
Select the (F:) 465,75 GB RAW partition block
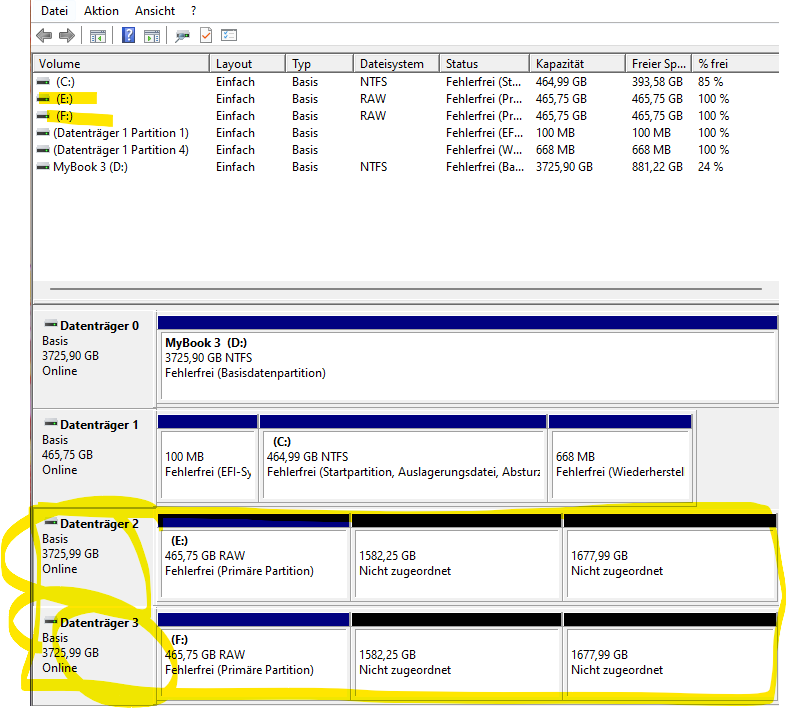254,656
